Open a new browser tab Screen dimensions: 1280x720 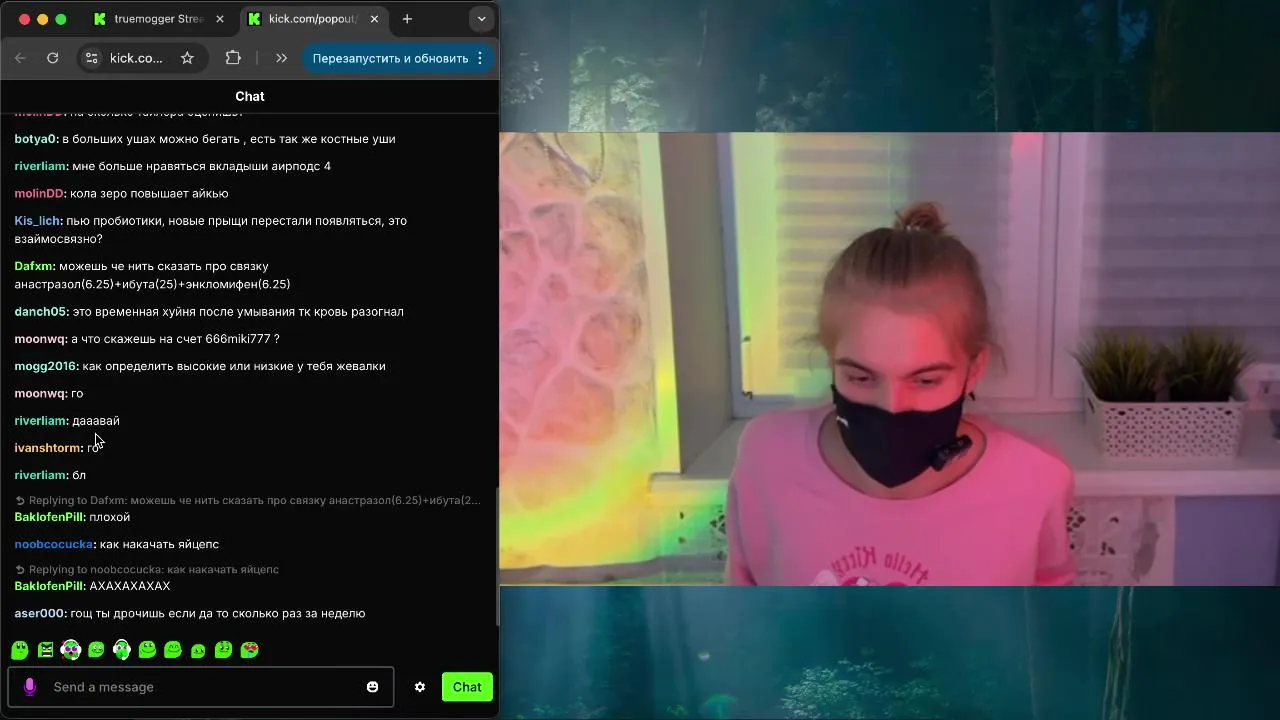coord(407,19)
